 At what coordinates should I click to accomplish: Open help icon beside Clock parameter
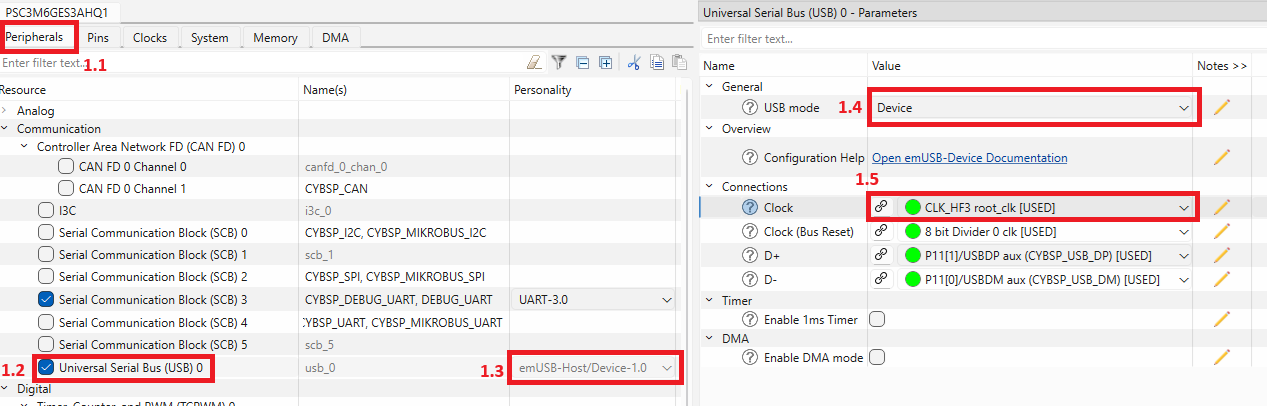coord(750,207)
